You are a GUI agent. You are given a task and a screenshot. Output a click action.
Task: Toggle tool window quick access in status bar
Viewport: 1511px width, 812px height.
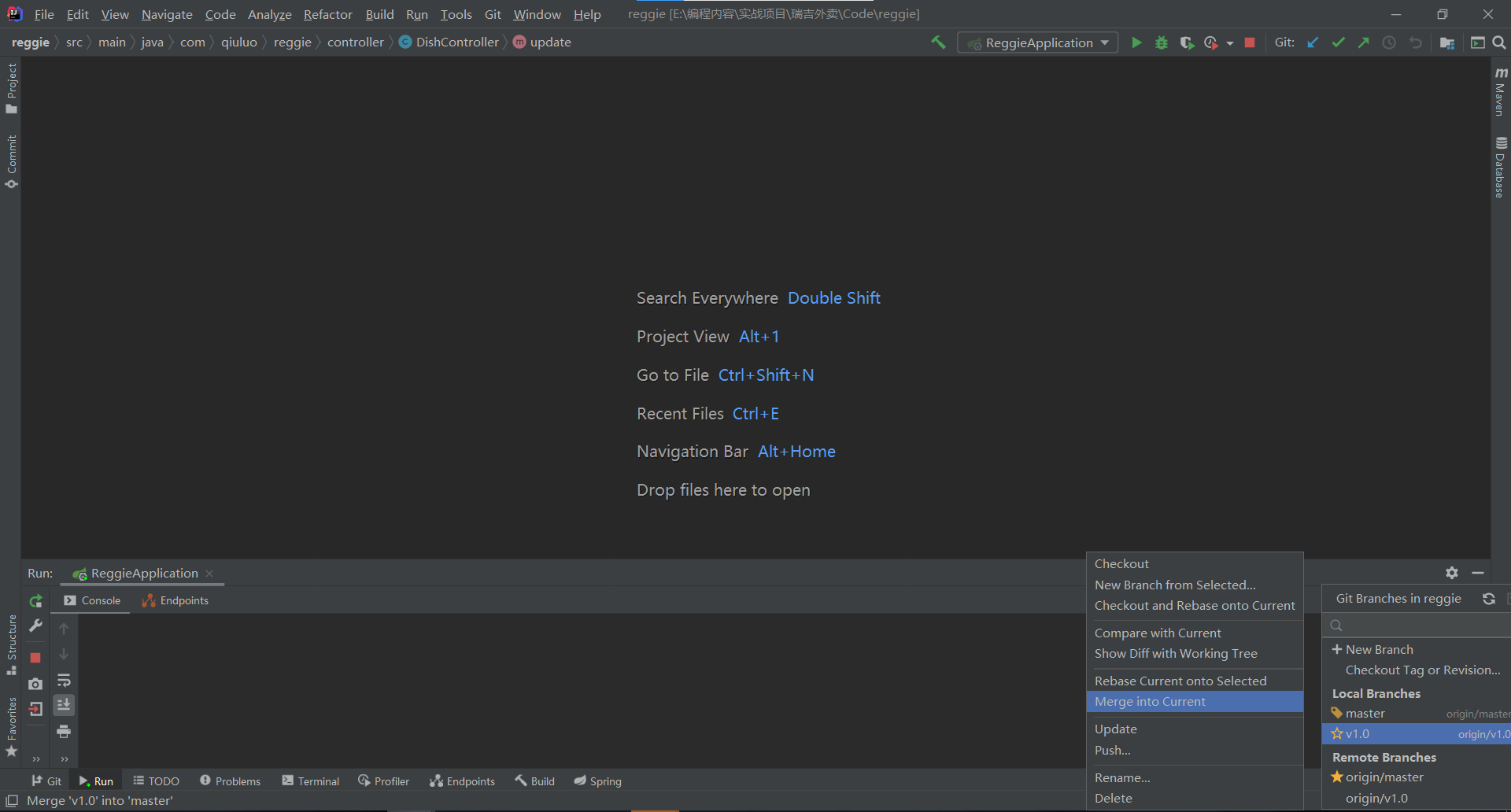point(12,801)
